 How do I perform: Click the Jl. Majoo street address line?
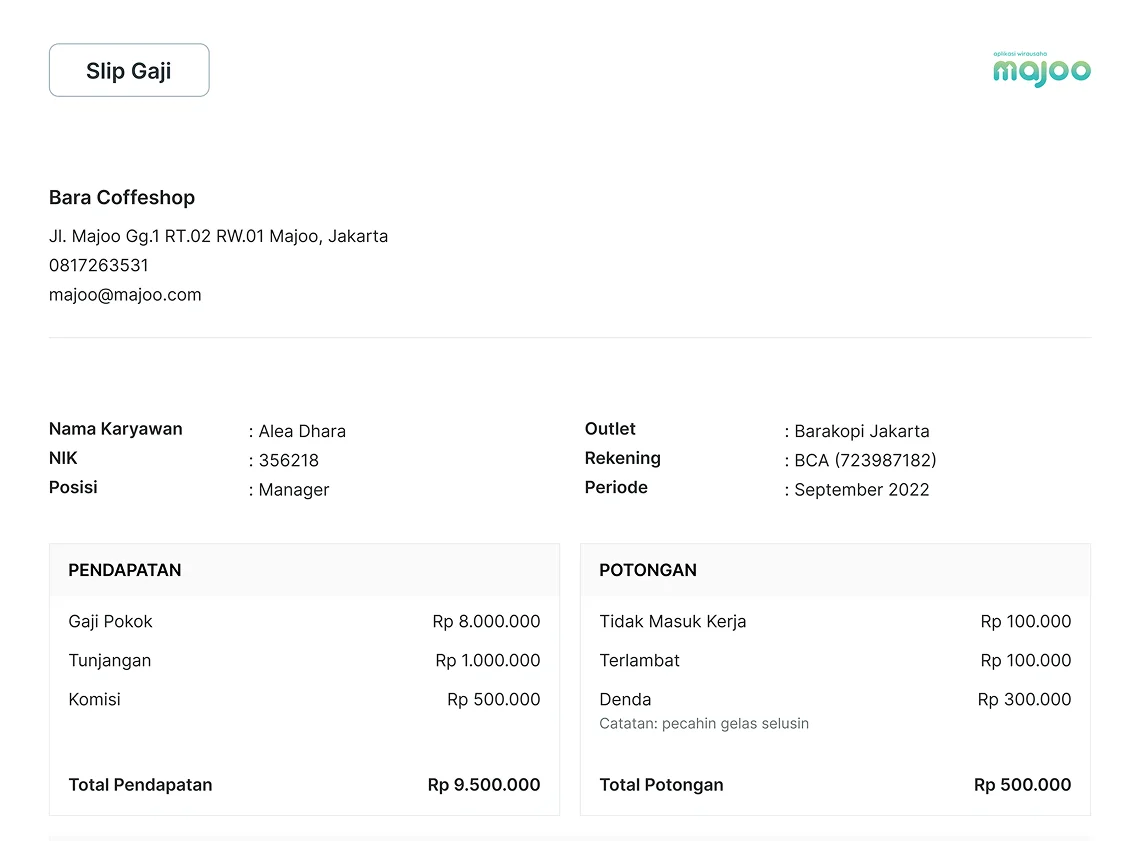click(218, 237)
